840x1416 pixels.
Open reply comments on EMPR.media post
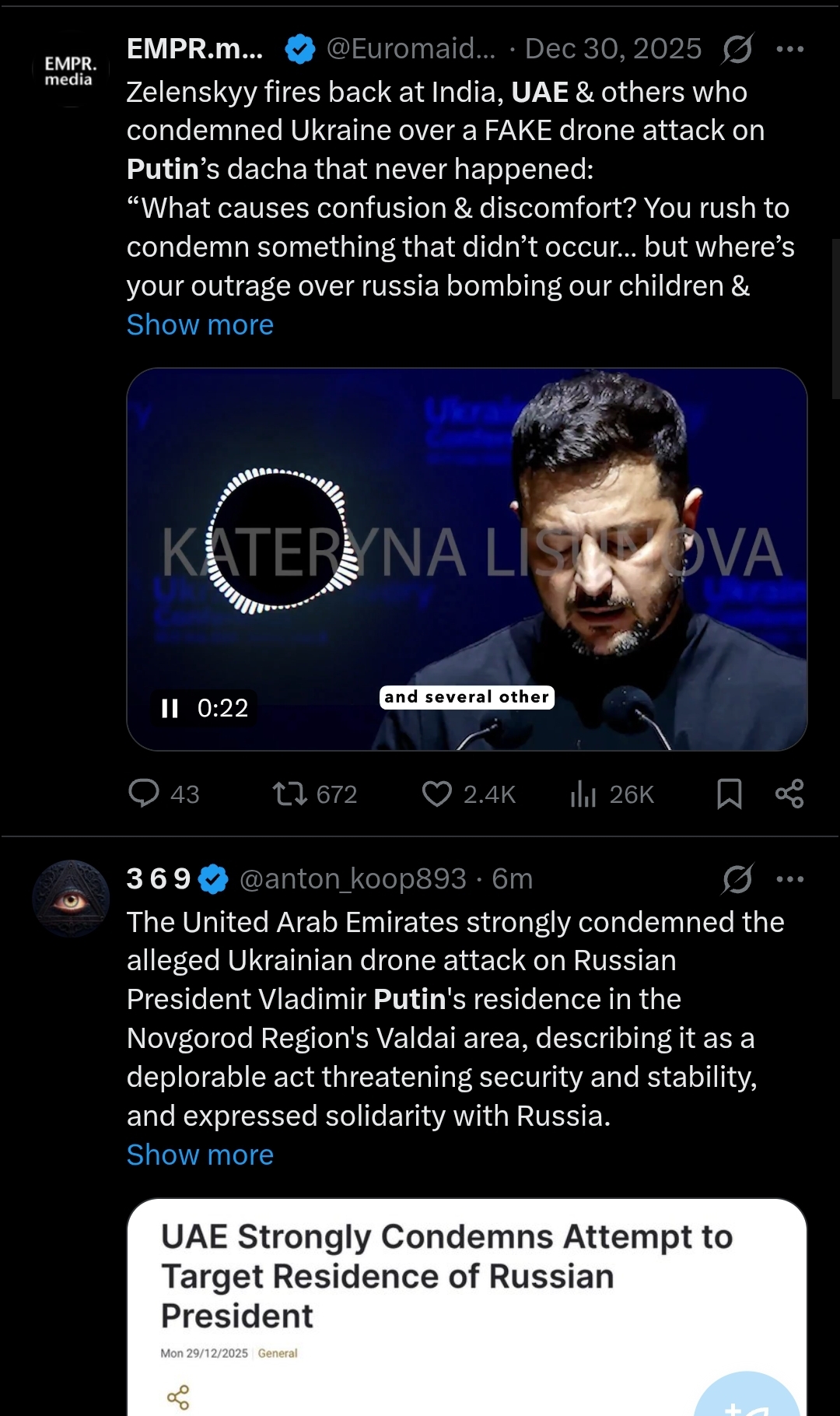[144, 794]
